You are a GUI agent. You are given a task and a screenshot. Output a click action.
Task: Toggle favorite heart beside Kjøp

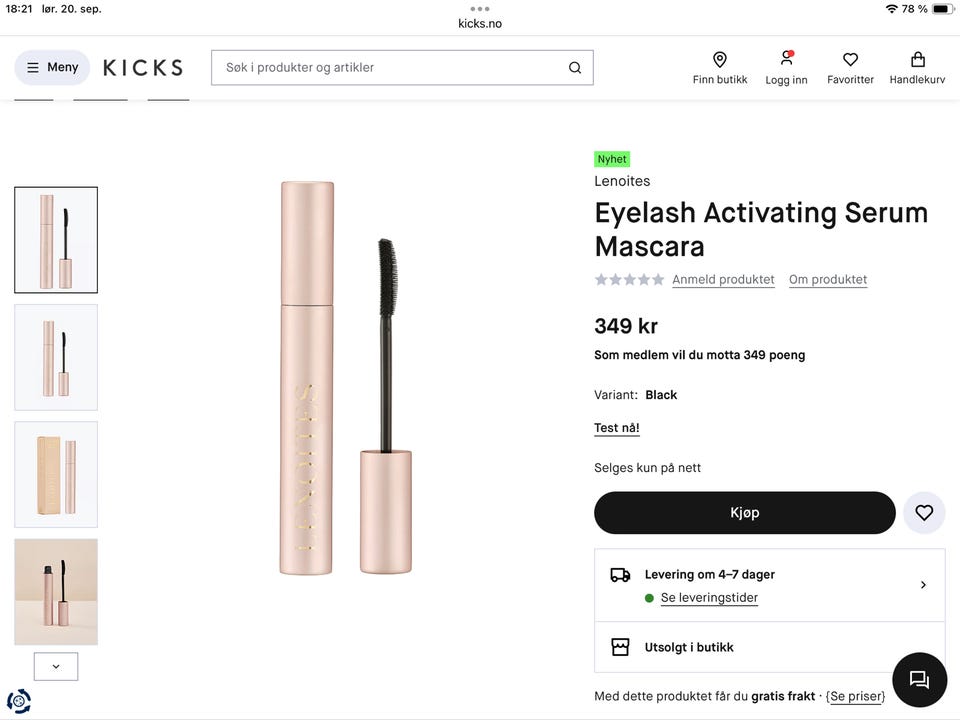click(924, 513)
